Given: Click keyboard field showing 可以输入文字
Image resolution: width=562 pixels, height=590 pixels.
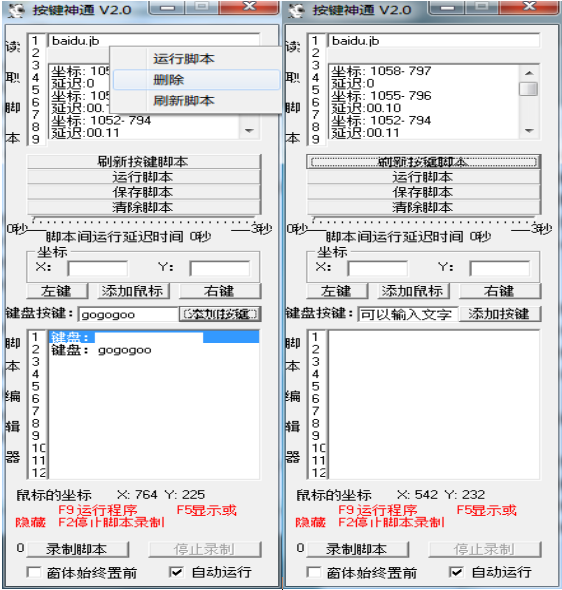Looking at the screenshot, I should point(408,314).
